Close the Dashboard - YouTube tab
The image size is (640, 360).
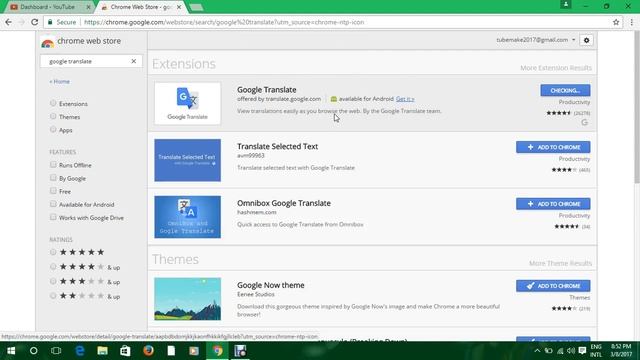click(89, 7)
